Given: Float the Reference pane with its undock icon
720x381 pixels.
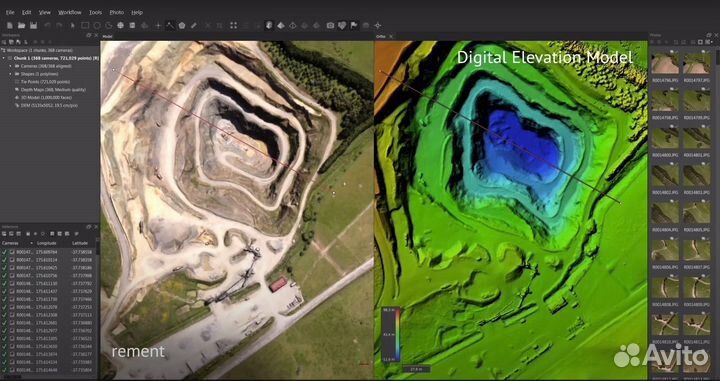Looking at the screenshot, I should 89,227.
